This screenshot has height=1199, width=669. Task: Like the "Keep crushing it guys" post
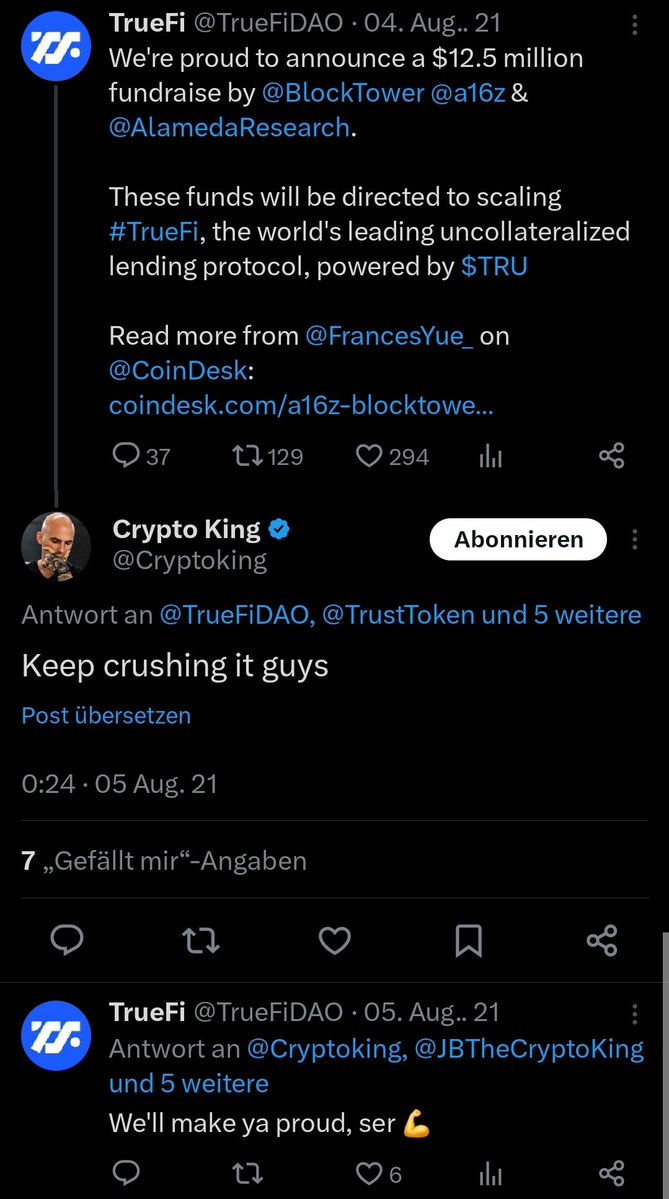[335, 940]
